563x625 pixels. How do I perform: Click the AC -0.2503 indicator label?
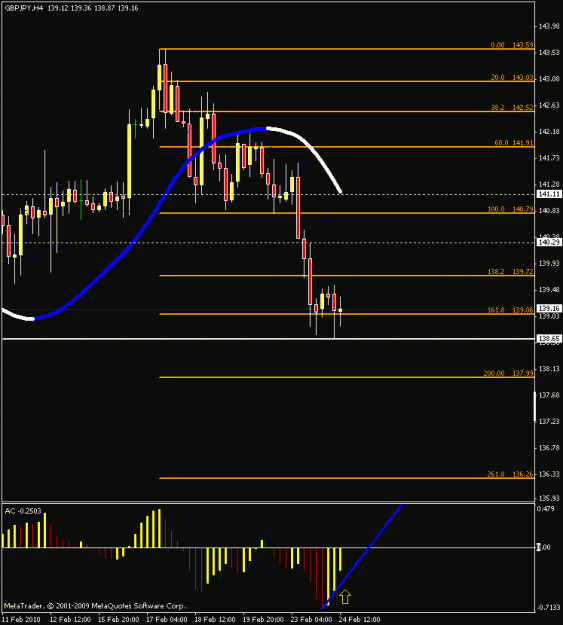point(23,511)
